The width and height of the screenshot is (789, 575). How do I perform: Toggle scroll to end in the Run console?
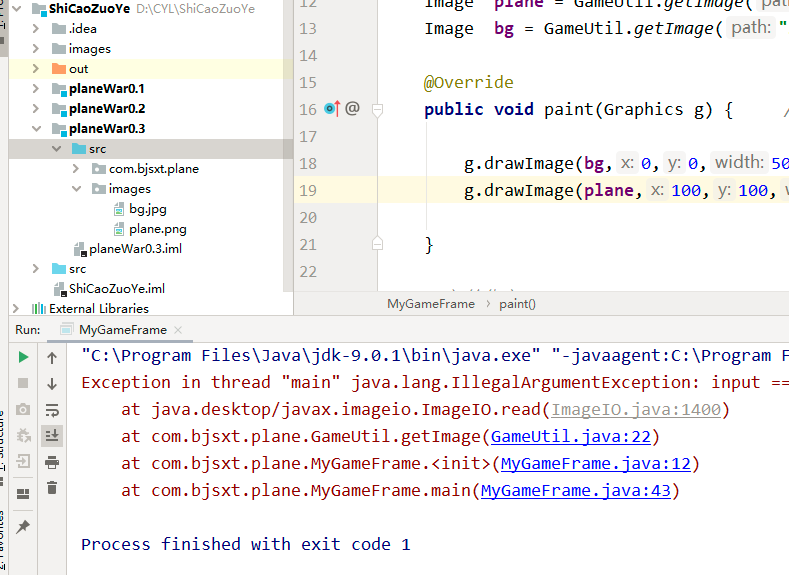click(x=52, y=436)
